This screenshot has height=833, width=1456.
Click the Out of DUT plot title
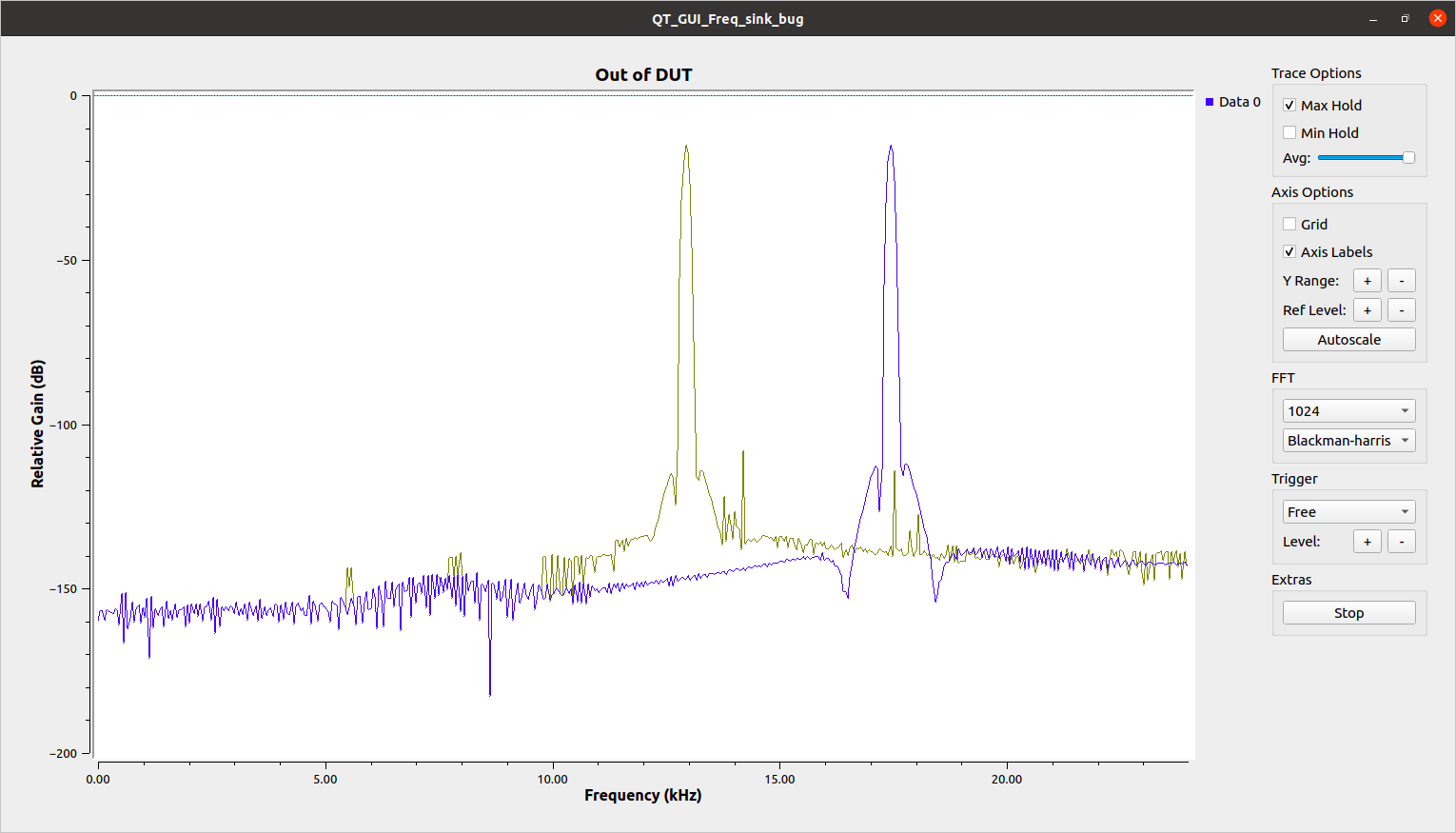coord(643,74)
